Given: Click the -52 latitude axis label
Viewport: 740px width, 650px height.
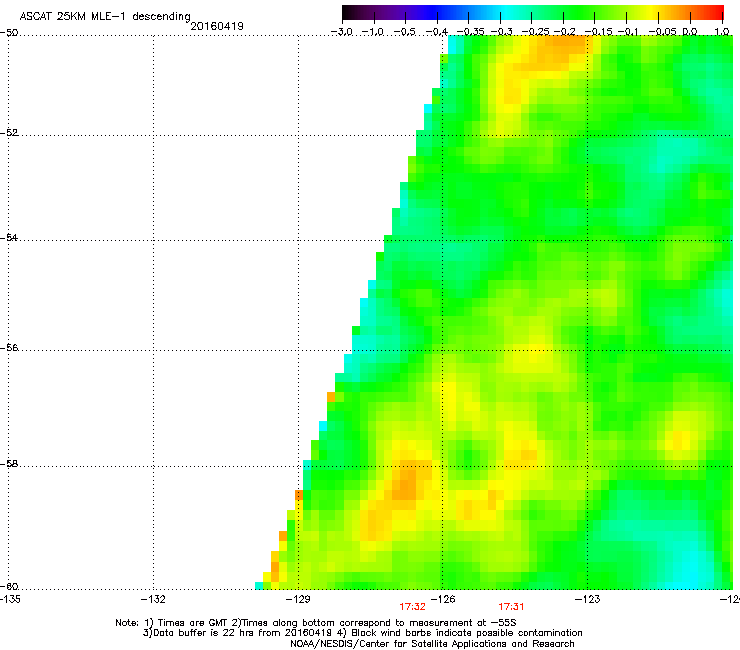Looking at the screenshot, I should tap(9, 133).
